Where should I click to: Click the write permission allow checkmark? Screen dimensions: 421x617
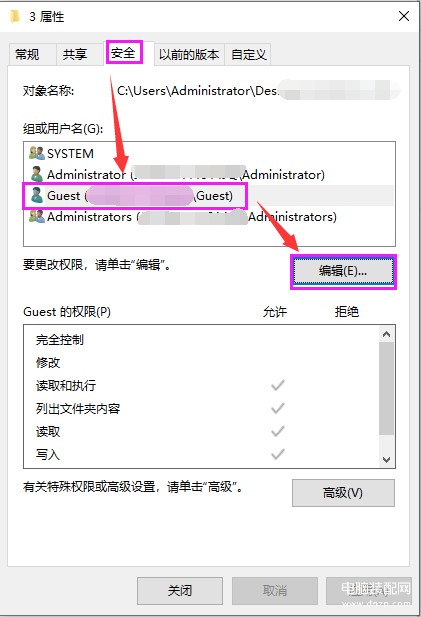coord(278,454)
